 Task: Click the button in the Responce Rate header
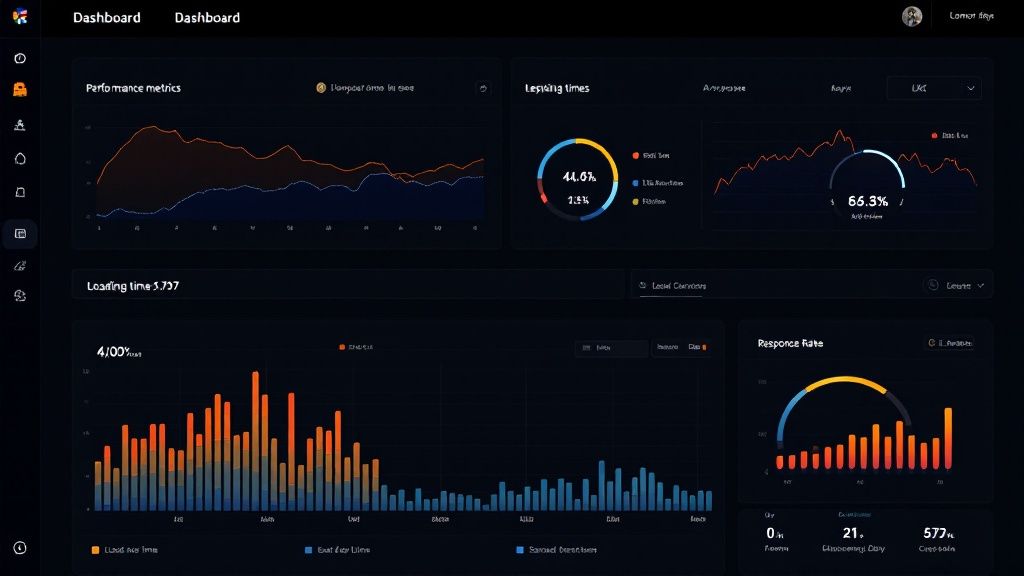[950, 343]
